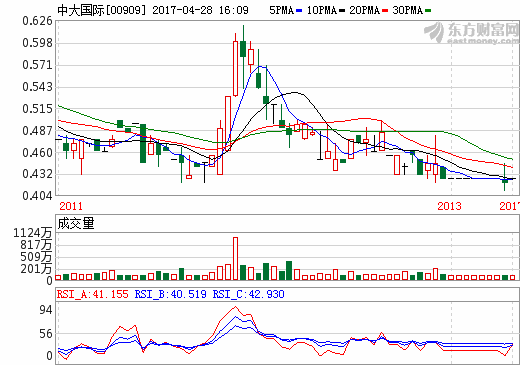The image size is (520, 365).
Task: Click the RSI_A:41.155 indicator value
Action: (92, 294)
